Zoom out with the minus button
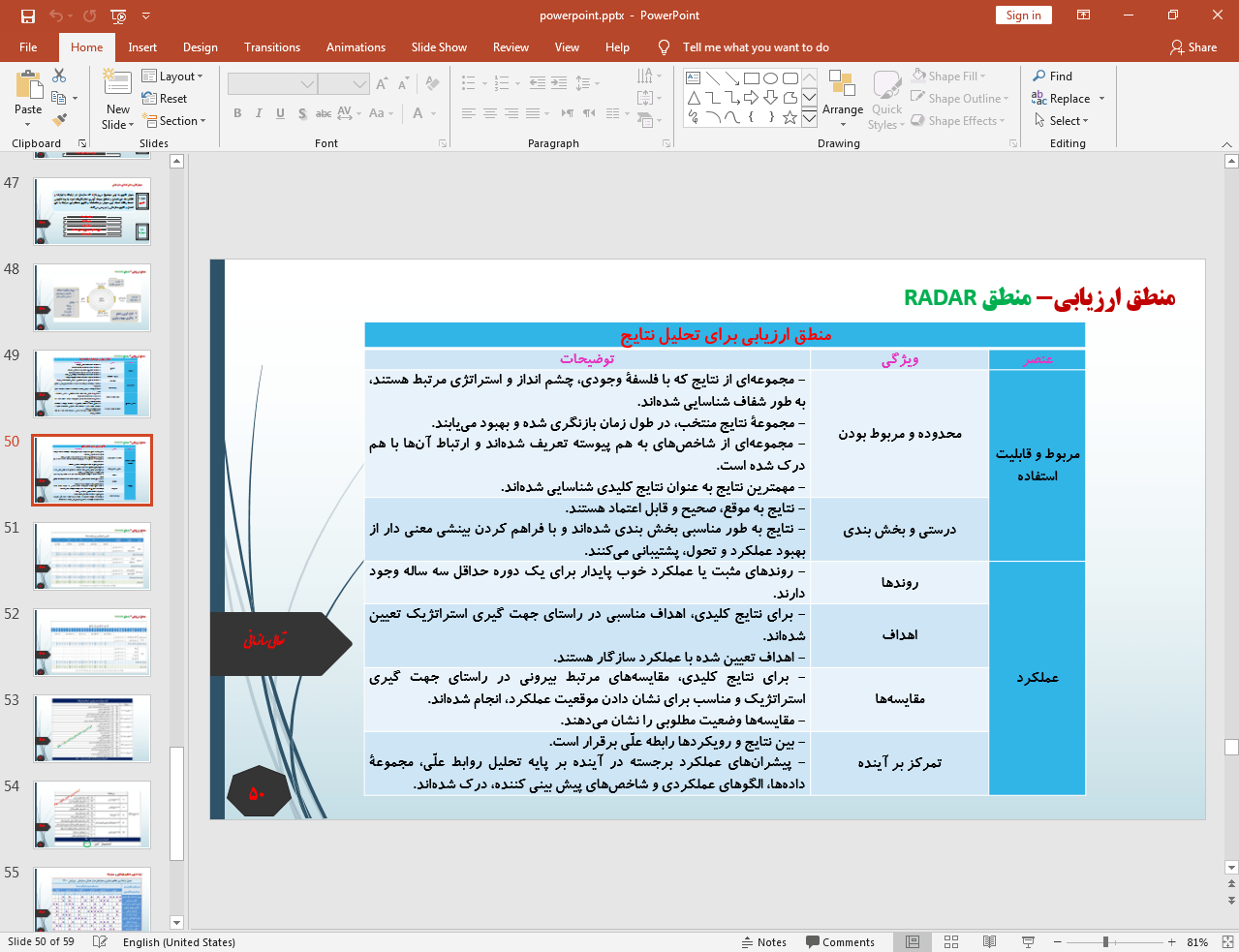 point(1058,941)
